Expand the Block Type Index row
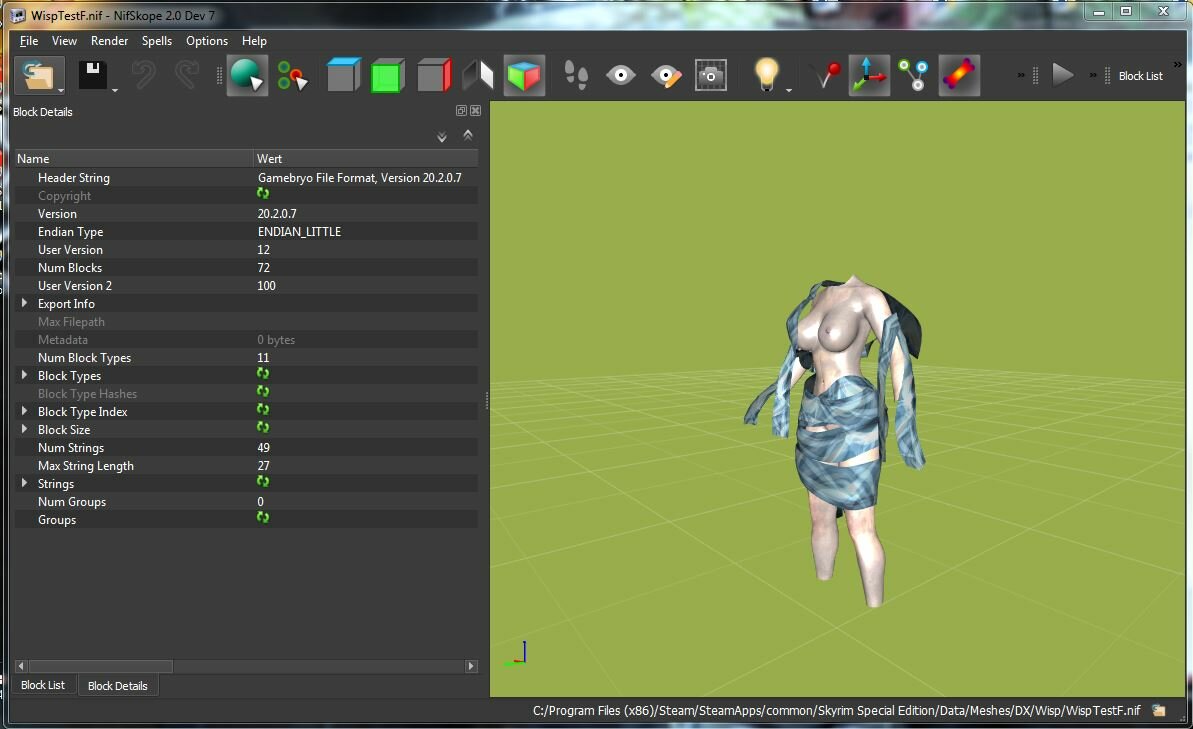Image resolution: width=1193 pixels, height=729 pixels. coord(24,411)
